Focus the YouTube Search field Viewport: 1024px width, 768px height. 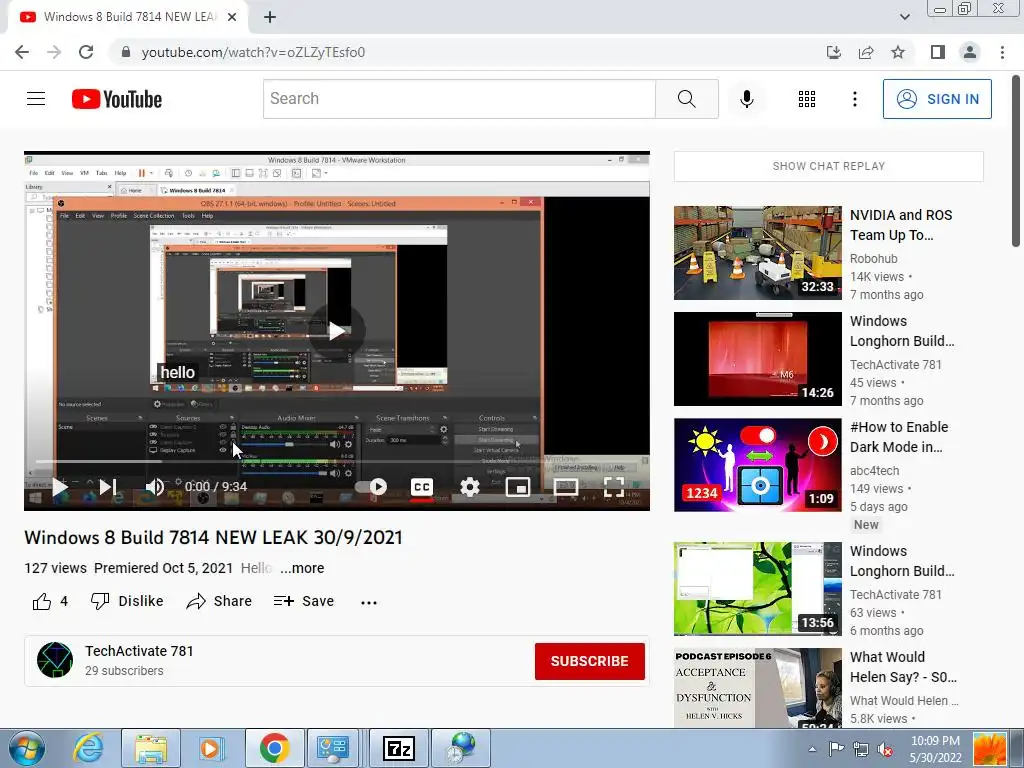pyautogui.click(x=459, y=99)
